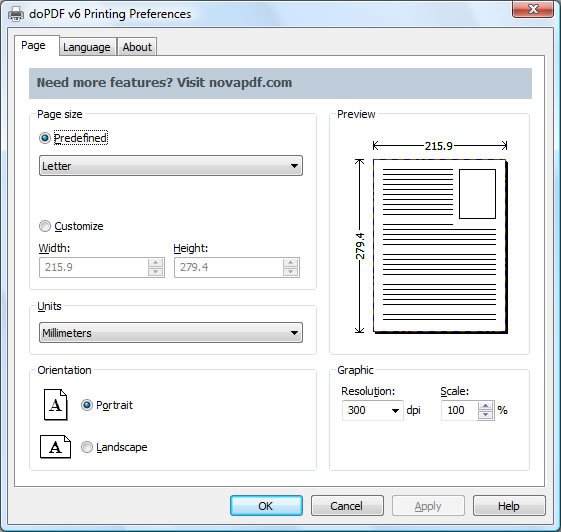
Task: Increase Width with its up arrow
Action: (156, 263)
